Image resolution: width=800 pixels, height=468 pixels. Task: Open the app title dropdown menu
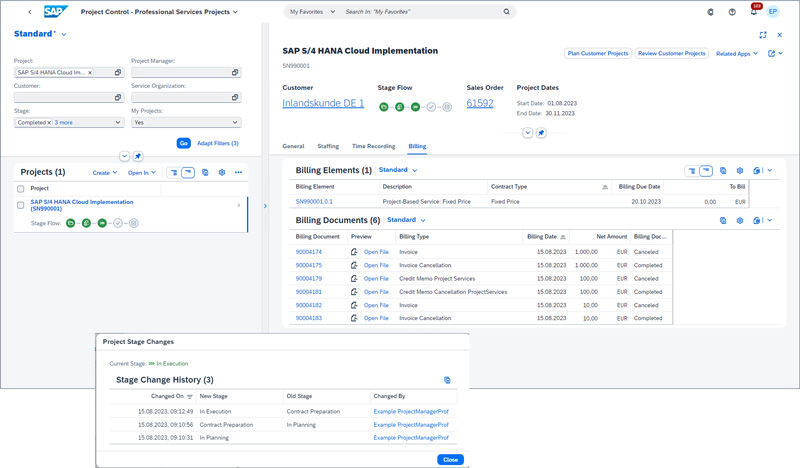tap(235, 12)
